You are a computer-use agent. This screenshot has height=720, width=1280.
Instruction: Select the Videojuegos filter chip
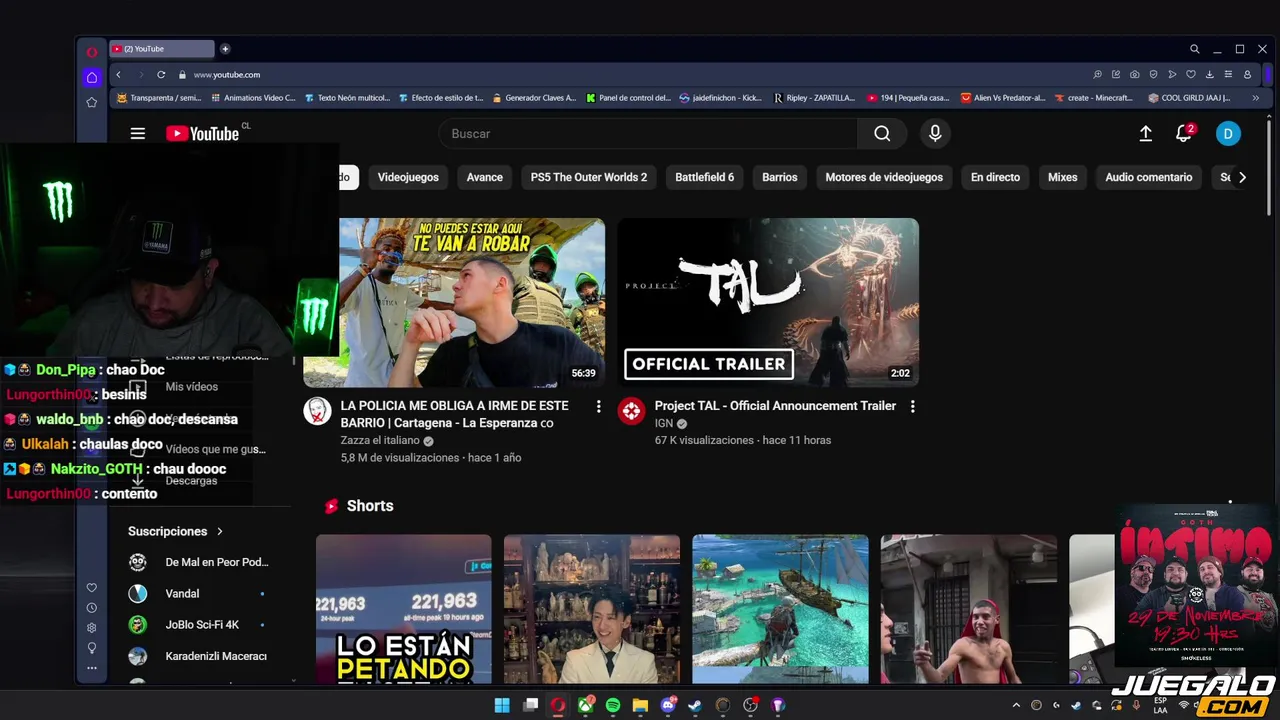click(x=408, y=177)
